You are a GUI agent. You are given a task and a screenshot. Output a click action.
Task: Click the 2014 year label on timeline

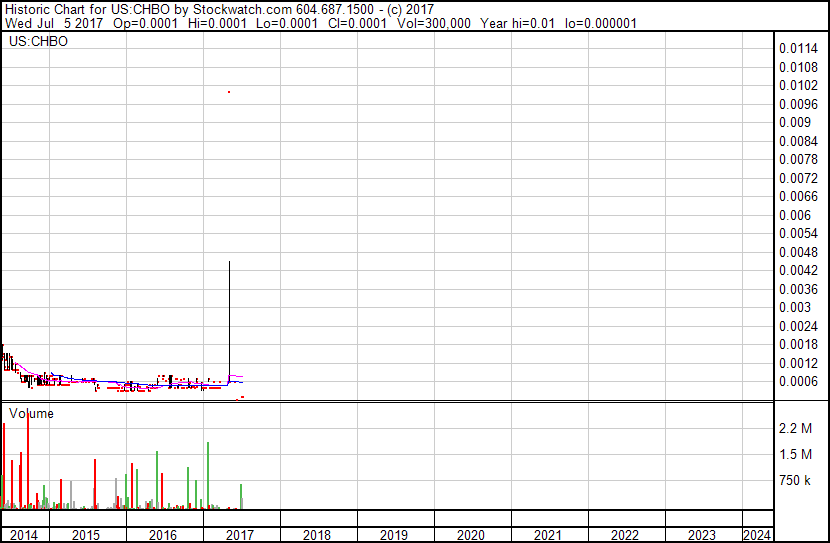click(x=24, y=535)
